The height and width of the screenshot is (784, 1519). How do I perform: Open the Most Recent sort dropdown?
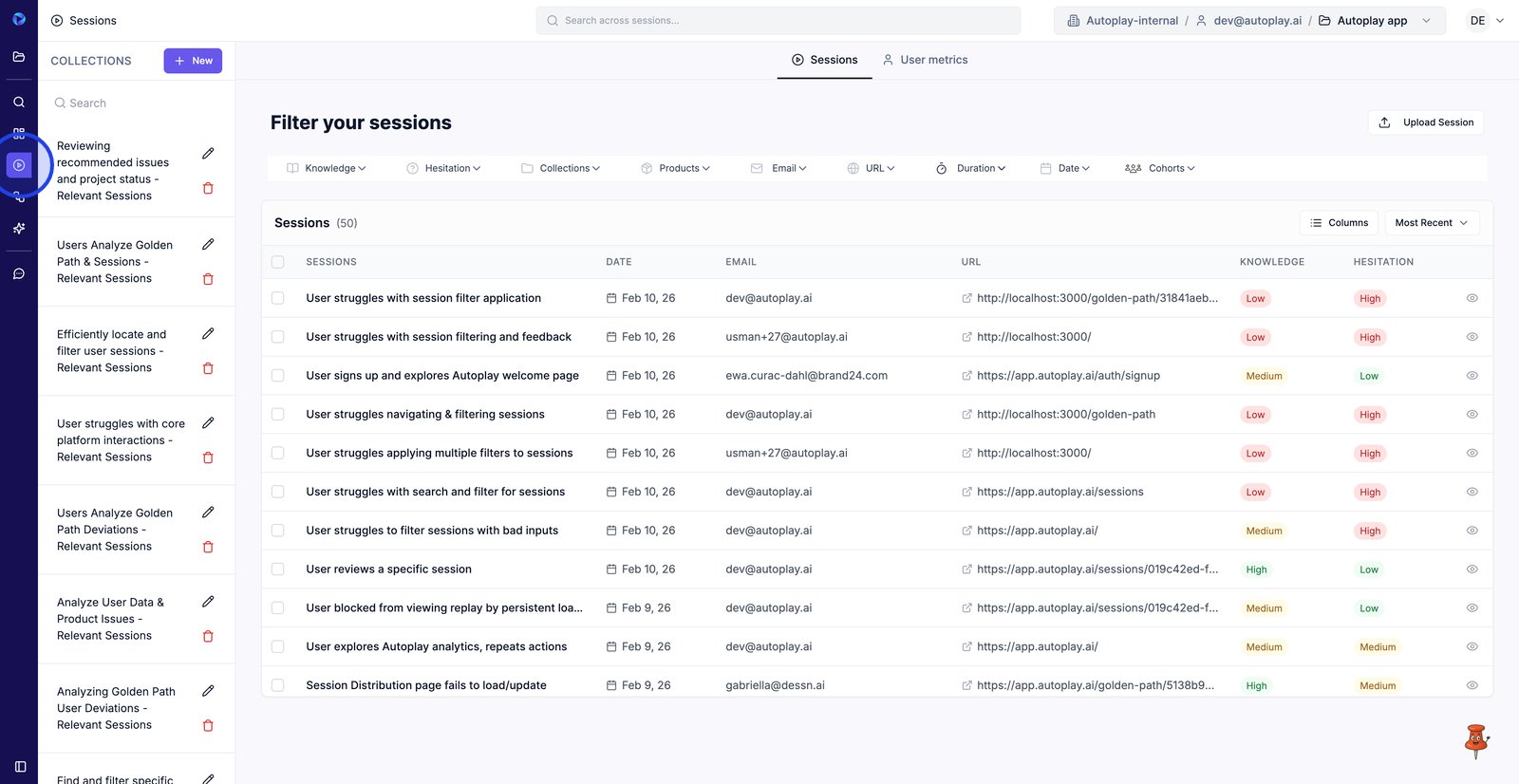pyautogui.click(x=1431, y=223)
